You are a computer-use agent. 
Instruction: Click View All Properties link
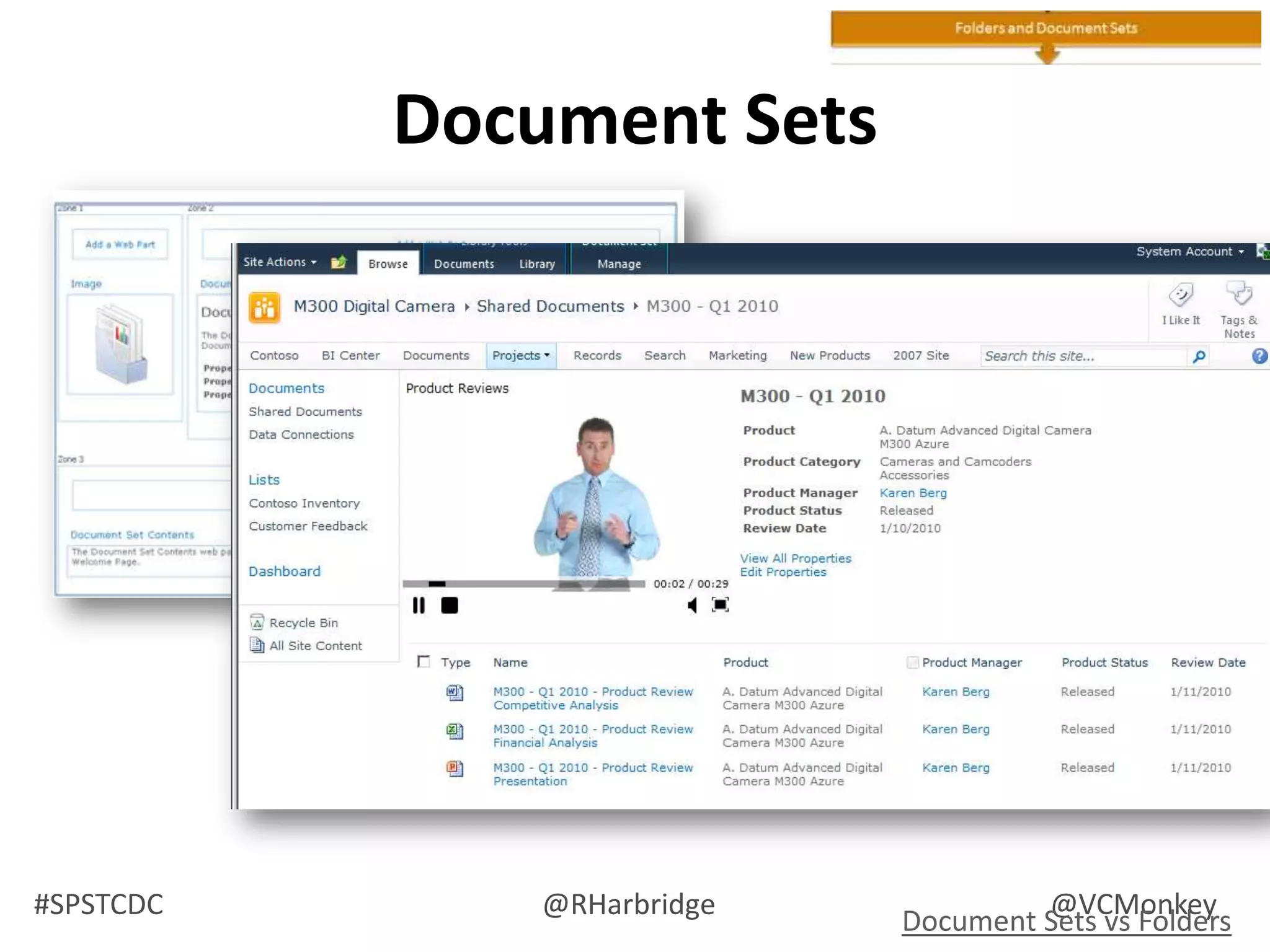(796, 558)
